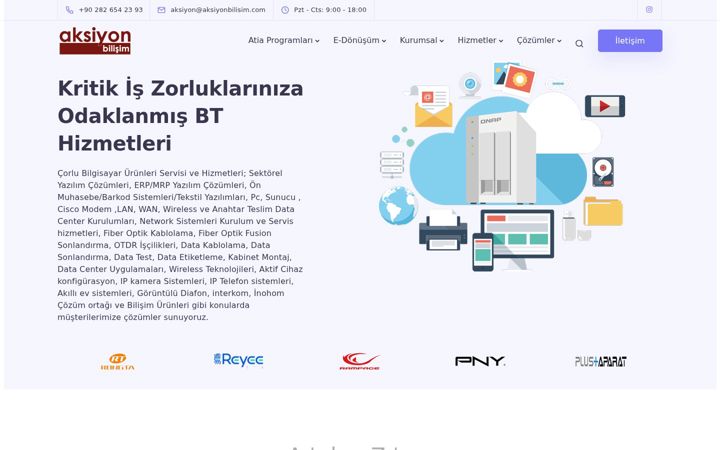
Task: Click the clock icon beside working hours
Action: tap(285, 10)
